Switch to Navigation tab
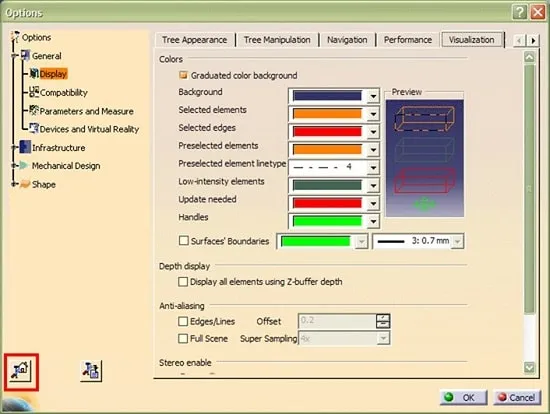The width and height of the screenshot is (550, 414). click(x=347, y=40)
